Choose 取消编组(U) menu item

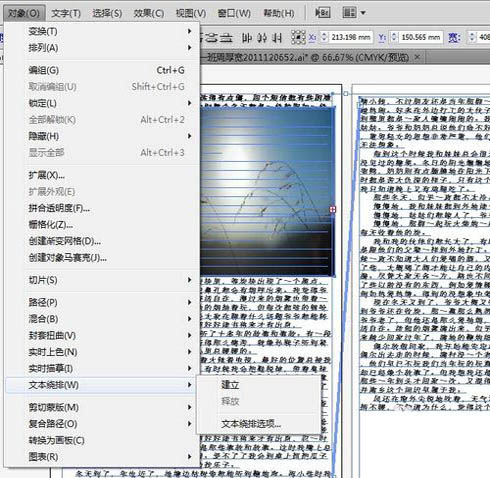101,87
